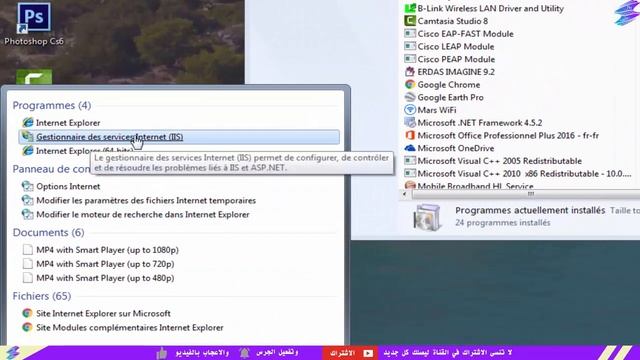The image size is (640, 360).
Task: Click the Documents (6) group header
Action: tap(49, 232)
